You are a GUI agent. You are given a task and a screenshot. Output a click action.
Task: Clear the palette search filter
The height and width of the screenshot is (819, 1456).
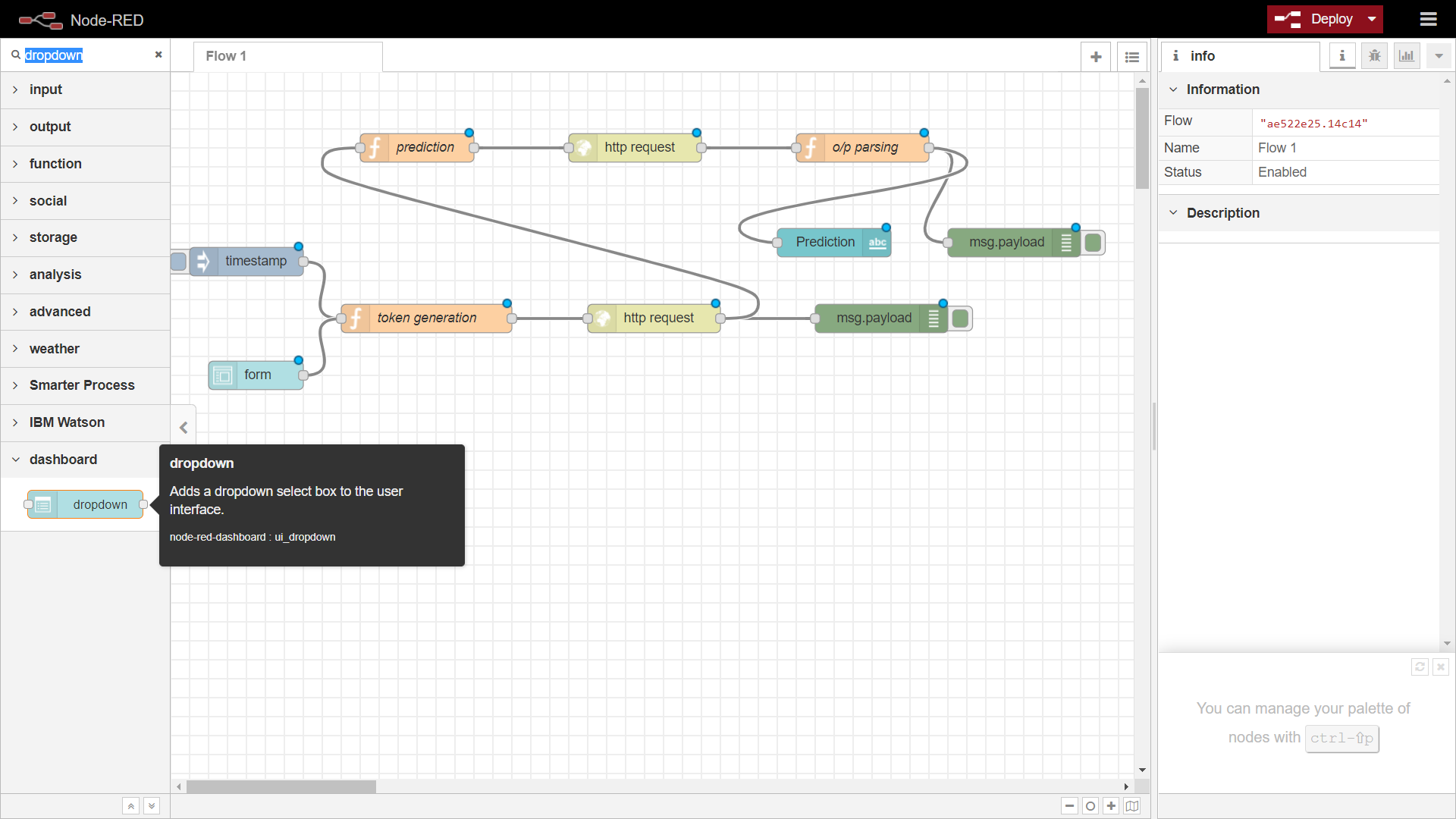click(x=158, y=55)
